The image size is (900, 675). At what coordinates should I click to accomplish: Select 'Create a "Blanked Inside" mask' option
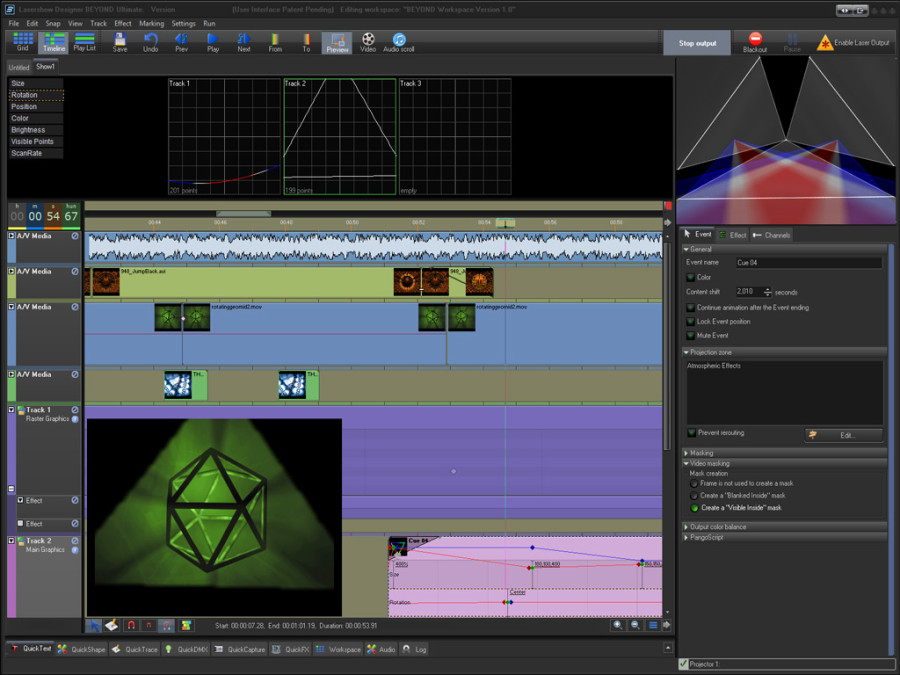point(695,495)
